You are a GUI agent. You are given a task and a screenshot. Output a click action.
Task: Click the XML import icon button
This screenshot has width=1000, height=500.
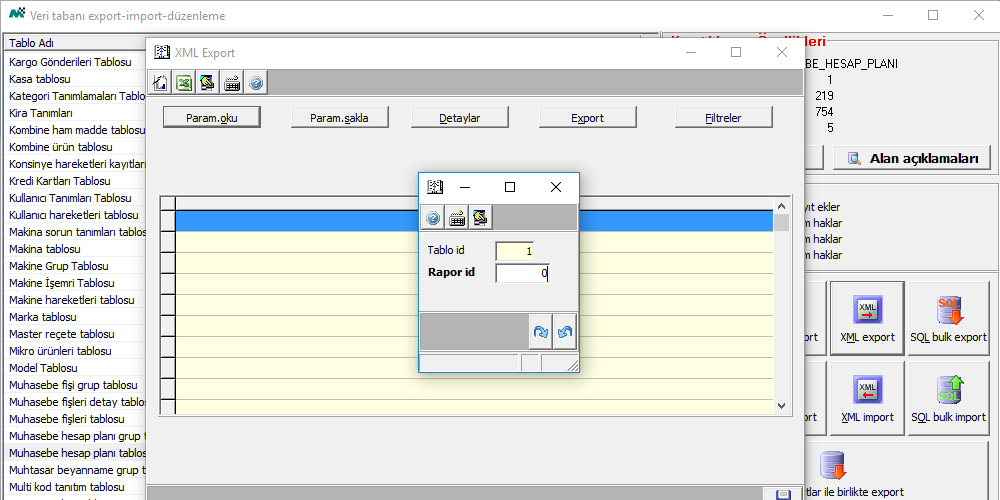pyautogui.click(x=867, y=399)
